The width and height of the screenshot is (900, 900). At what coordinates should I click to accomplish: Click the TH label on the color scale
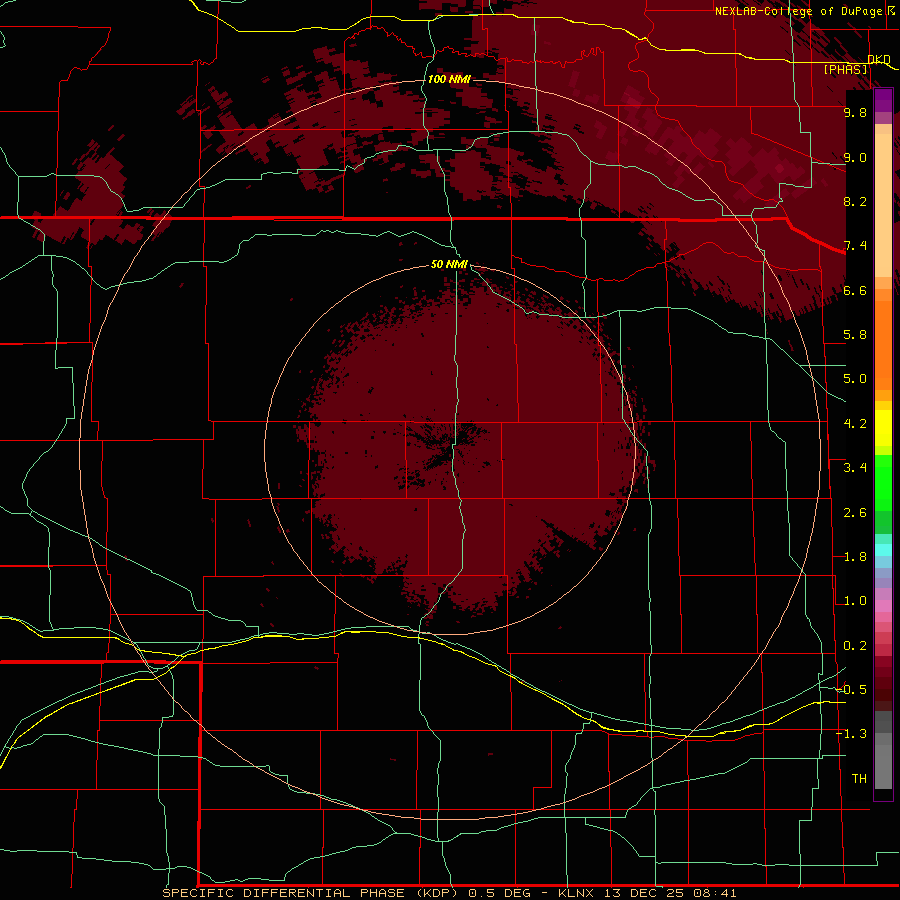click(x=859, y=779)
